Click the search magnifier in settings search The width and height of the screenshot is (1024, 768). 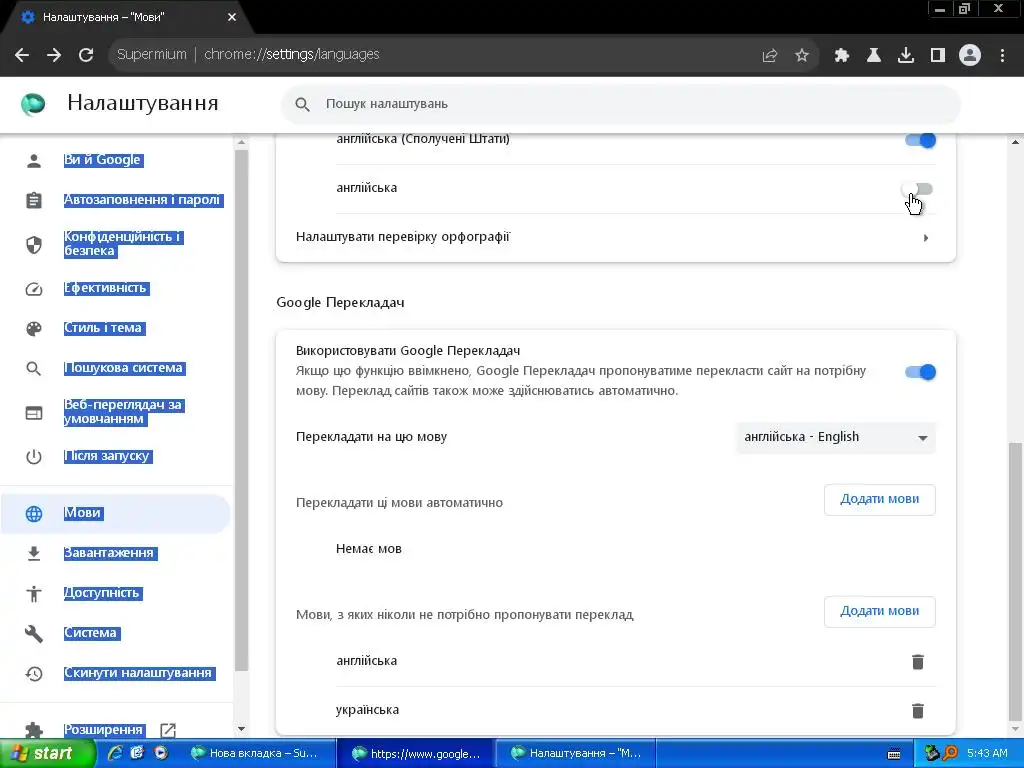pos(302,104)
